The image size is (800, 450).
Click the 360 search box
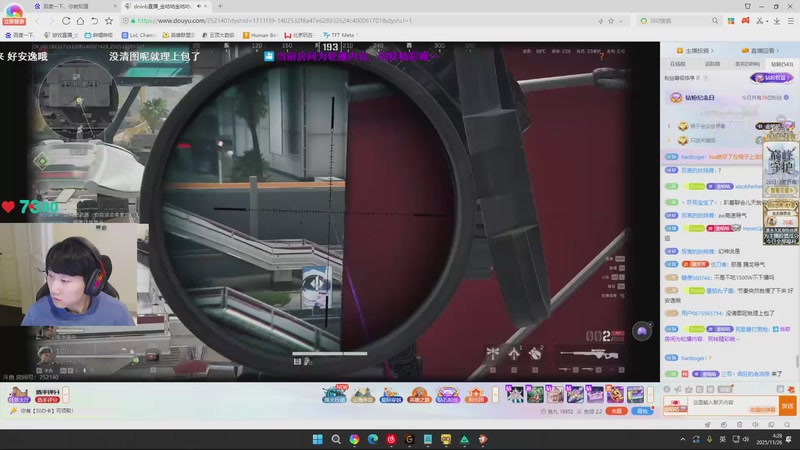pos(679,21)
